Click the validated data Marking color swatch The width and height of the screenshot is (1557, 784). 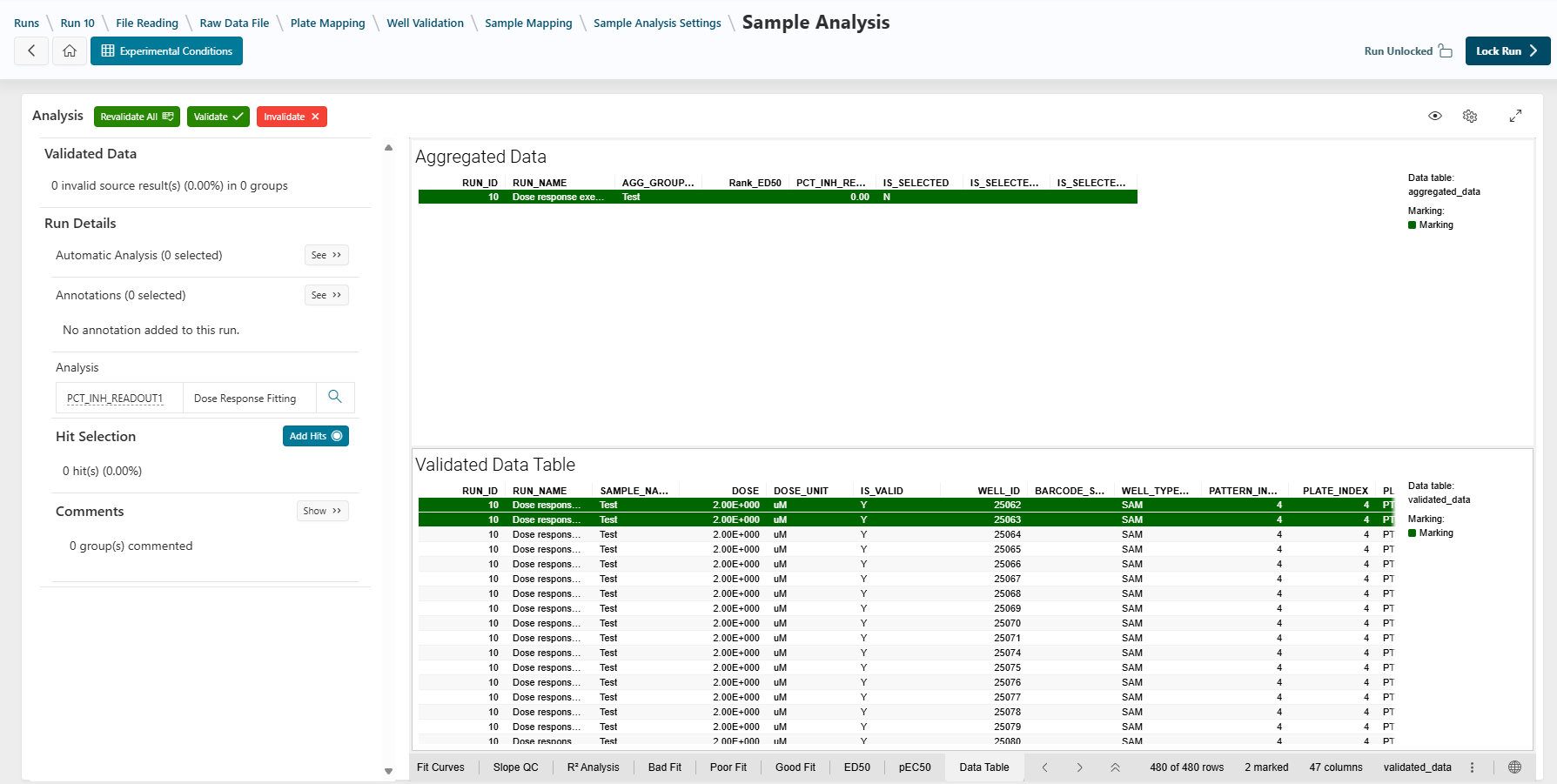pyautogui.click(x=1412, y=533)
